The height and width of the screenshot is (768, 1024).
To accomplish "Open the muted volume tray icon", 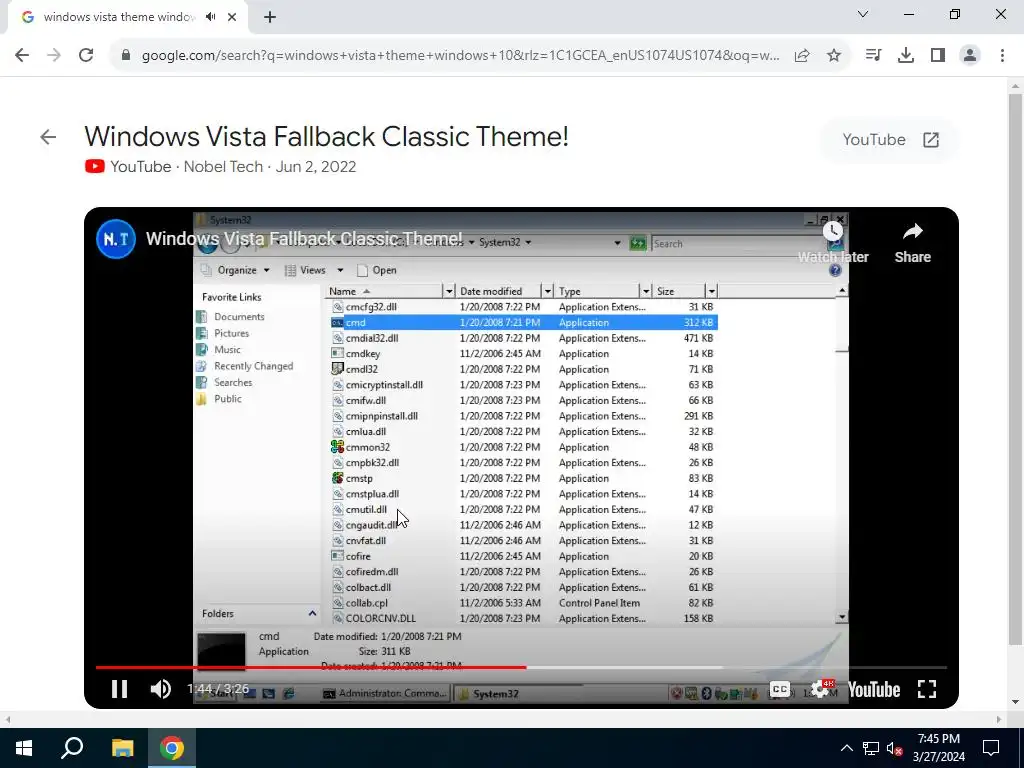I will pyautogui.click(x=894, y=748).
